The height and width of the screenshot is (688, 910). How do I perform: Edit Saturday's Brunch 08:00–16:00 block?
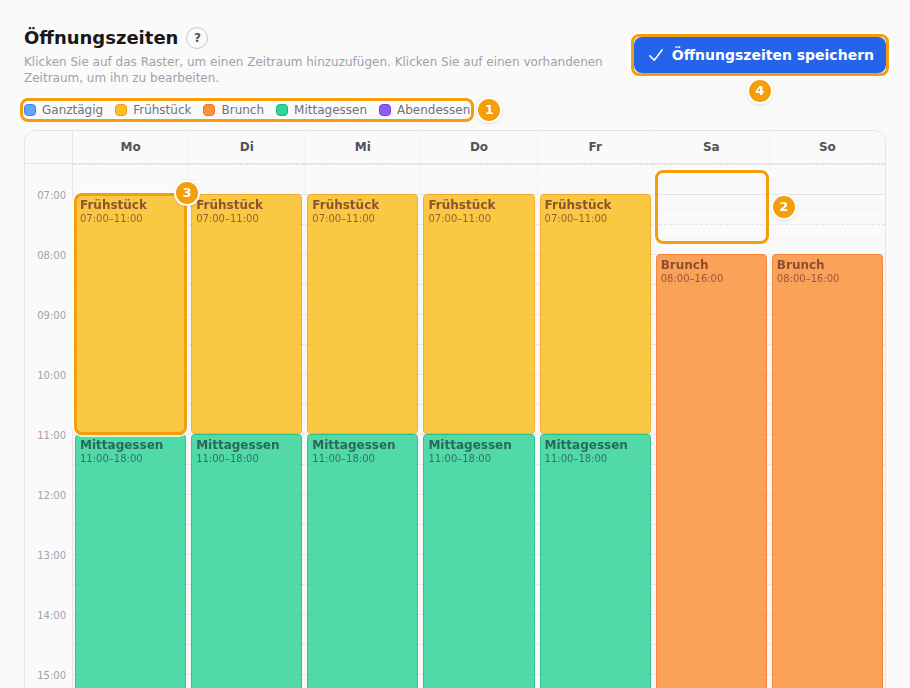[712, 471]
